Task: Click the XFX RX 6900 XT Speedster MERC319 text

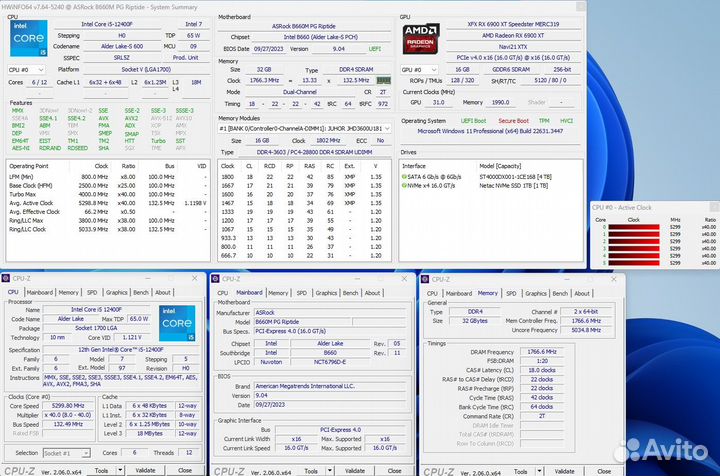Action: [513, 24]
